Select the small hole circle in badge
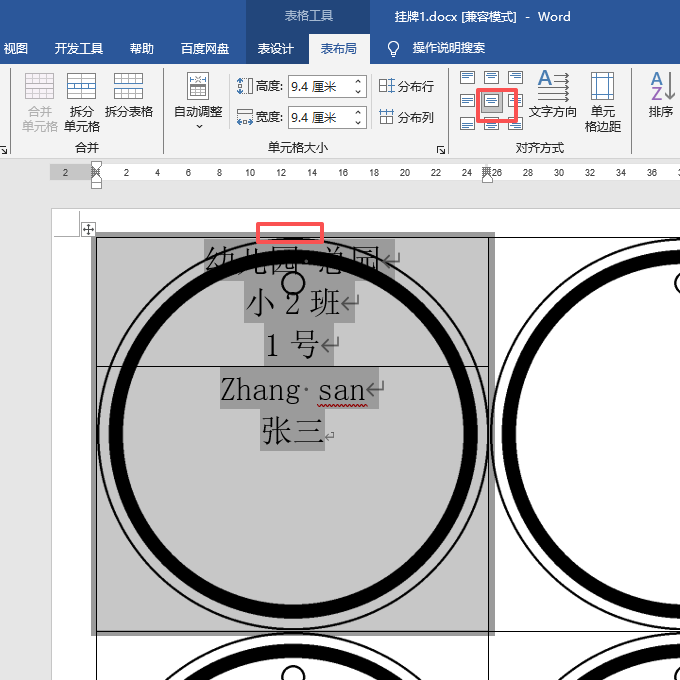This screenshot has height=680, width=680. 293,284
